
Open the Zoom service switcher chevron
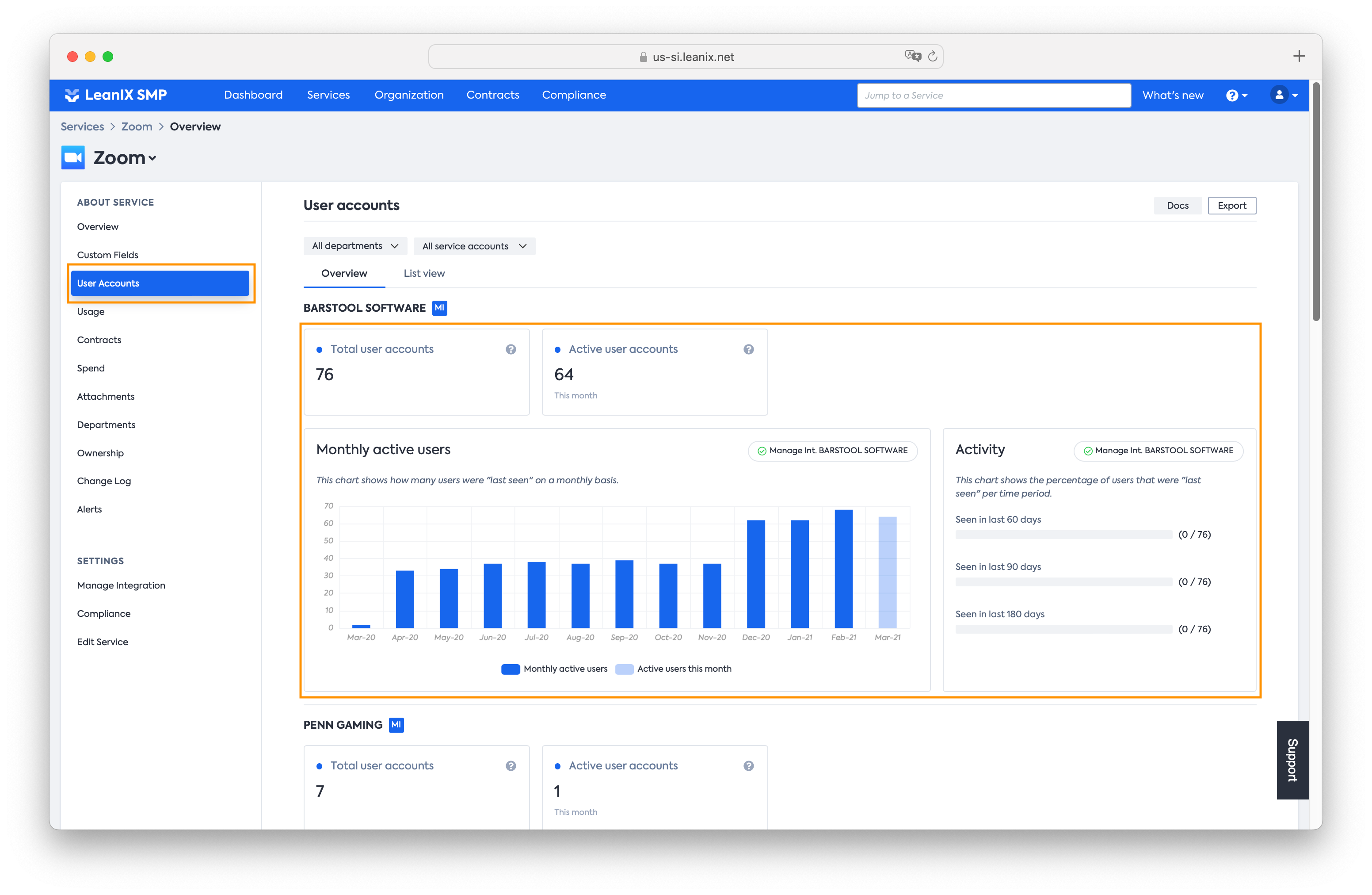tap(152, 159)
